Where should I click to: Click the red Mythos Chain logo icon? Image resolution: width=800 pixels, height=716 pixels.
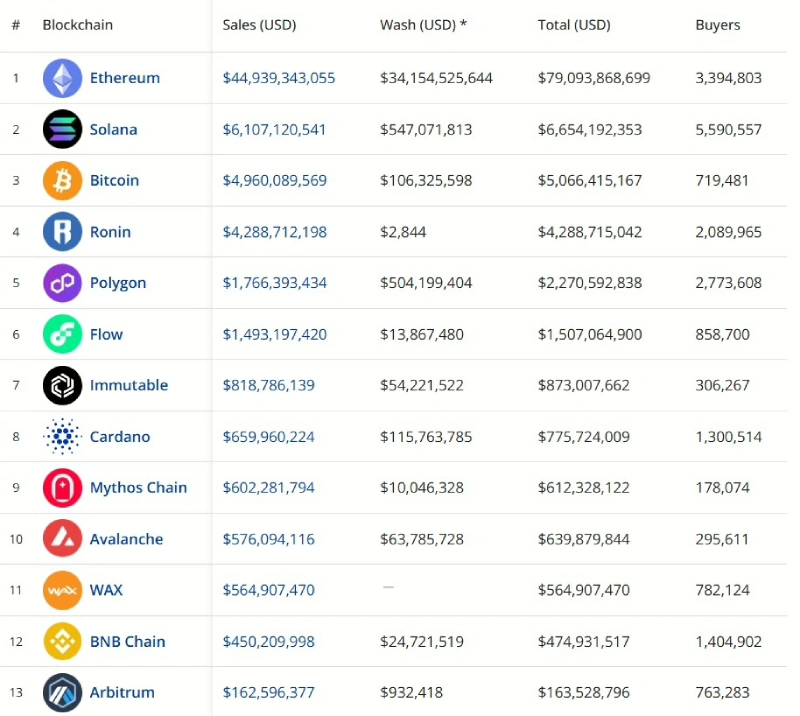62,488
